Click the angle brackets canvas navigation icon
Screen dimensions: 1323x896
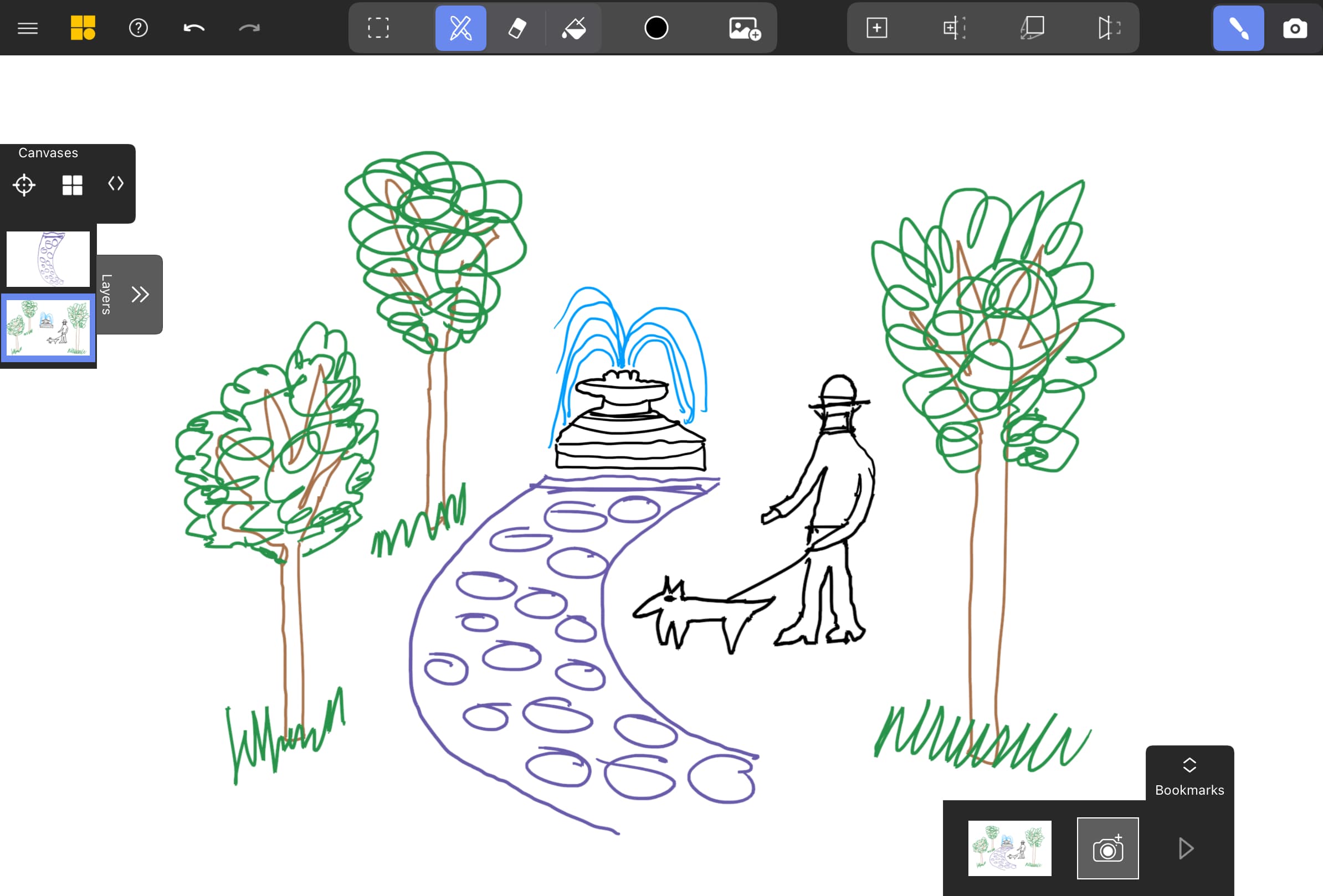point(116,184)
